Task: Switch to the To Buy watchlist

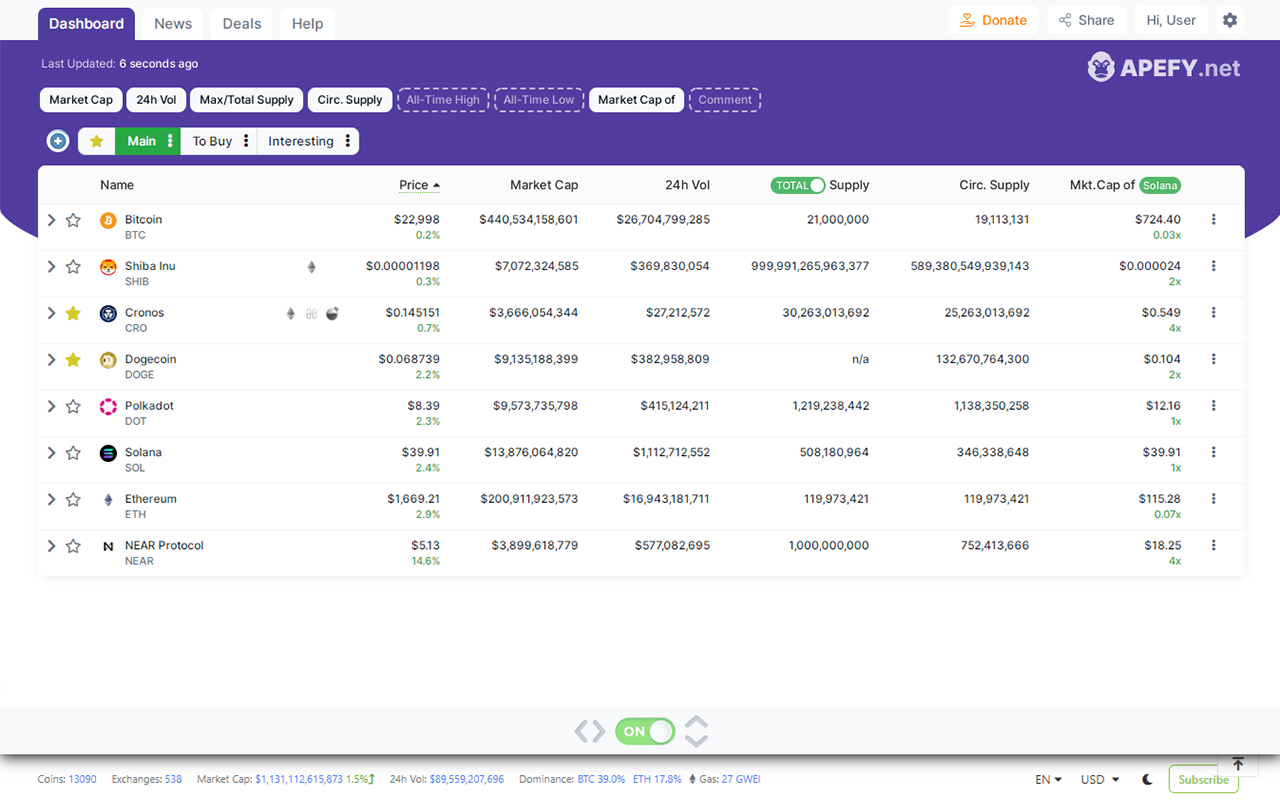Action: click(x=212, y=141)
